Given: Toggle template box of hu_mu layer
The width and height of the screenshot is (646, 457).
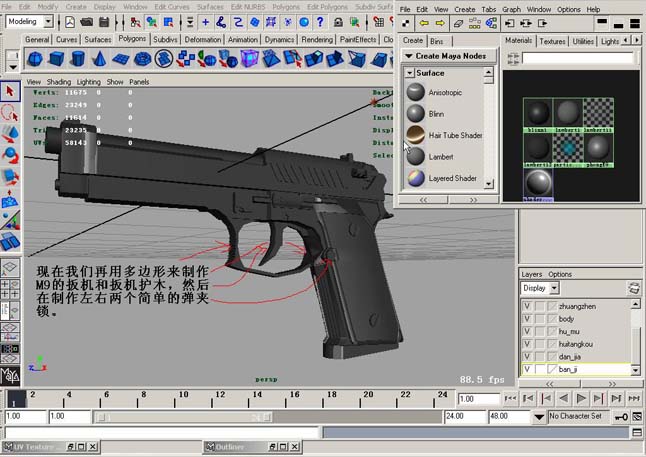Looking at the screenshot, I should click(x=540, y=331).
